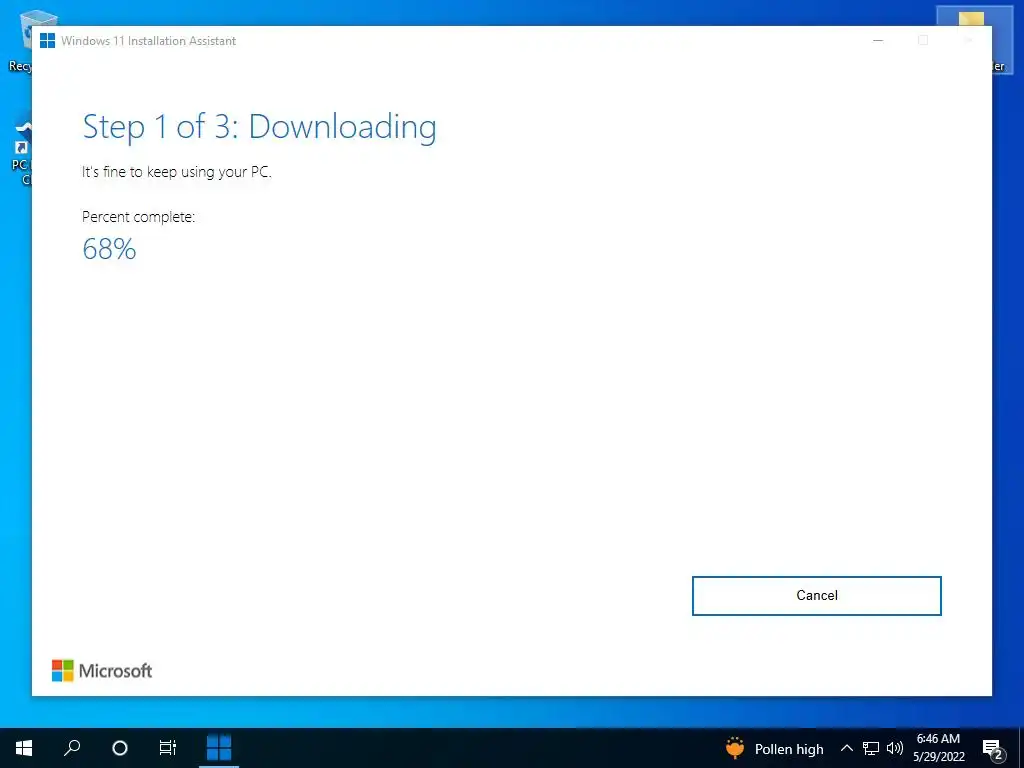1024x768 pixels.
Task: Open notification action center icon
Action: point(993,749)
